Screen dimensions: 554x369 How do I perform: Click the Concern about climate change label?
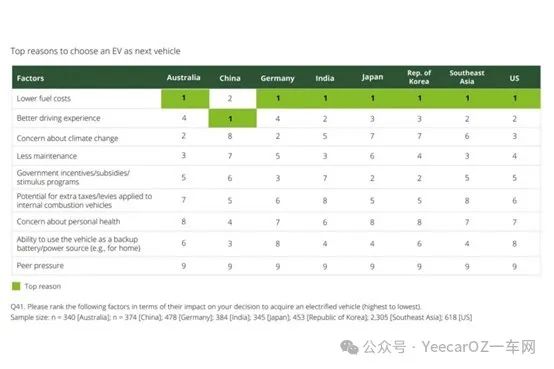point(67,138)
